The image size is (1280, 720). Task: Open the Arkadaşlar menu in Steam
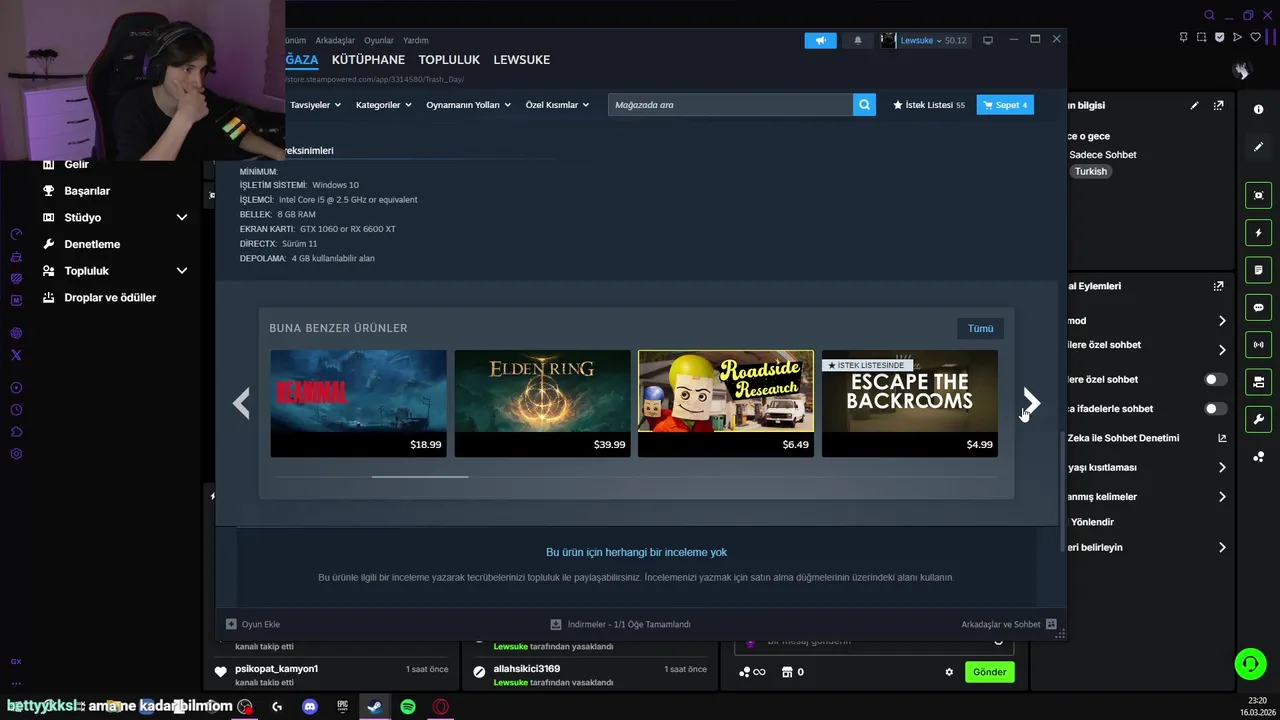tap(335, 40)
